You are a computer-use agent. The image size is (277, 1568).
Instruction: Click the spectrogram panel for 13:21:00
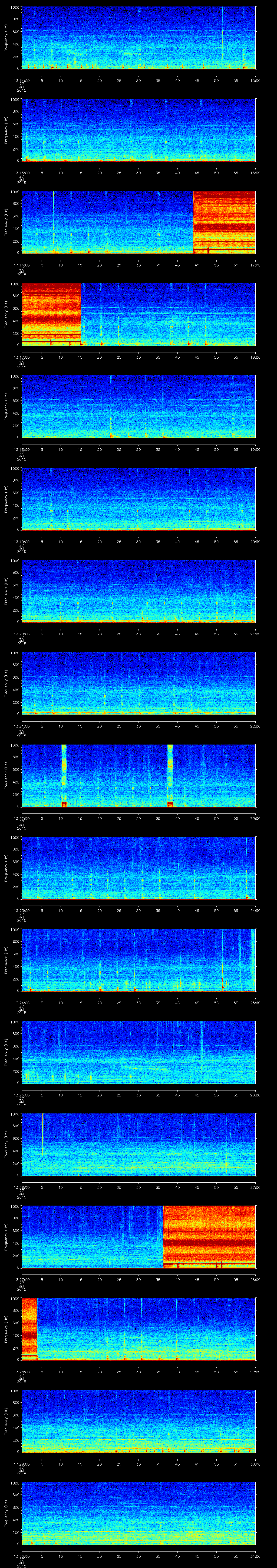coord(138,683)
